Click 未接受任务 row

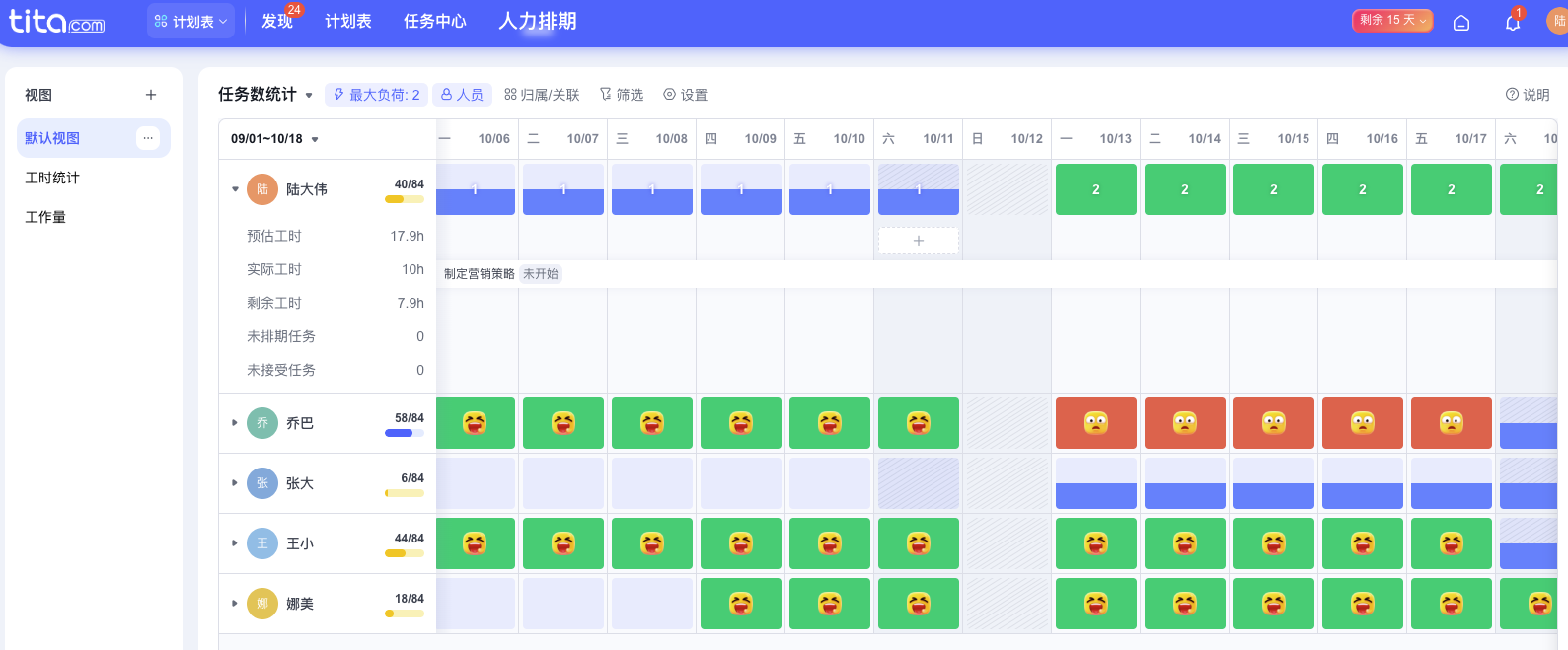(x=336, y=370)
